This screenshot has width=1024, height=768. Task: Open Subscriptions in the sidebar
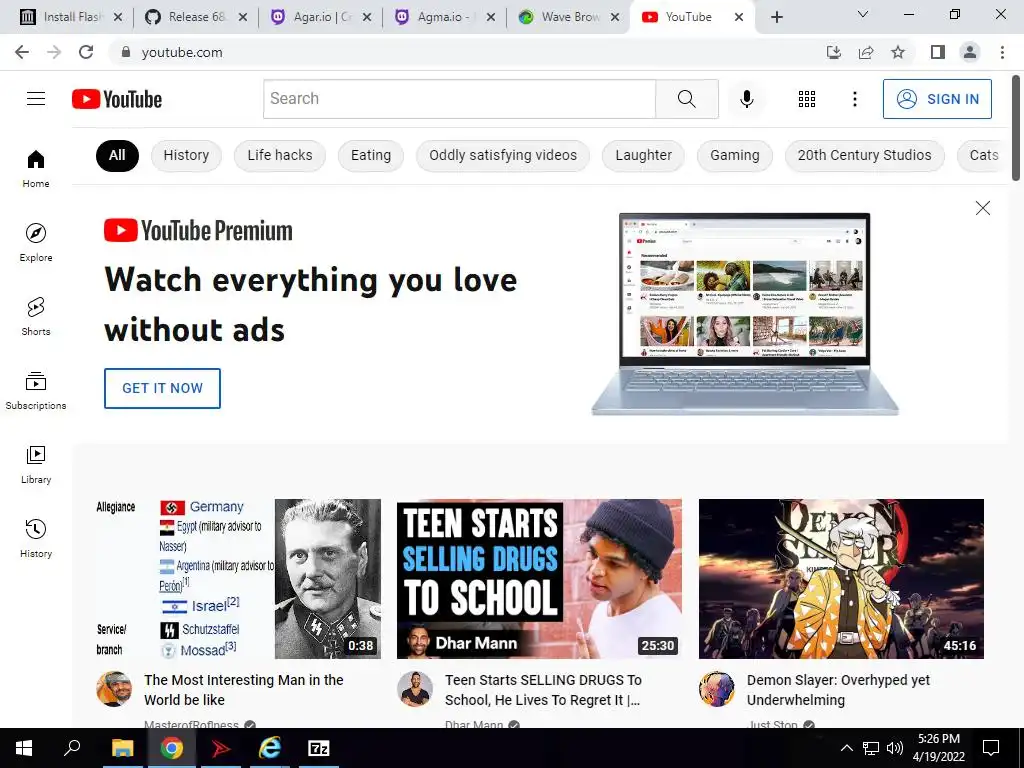pos(36,391)
